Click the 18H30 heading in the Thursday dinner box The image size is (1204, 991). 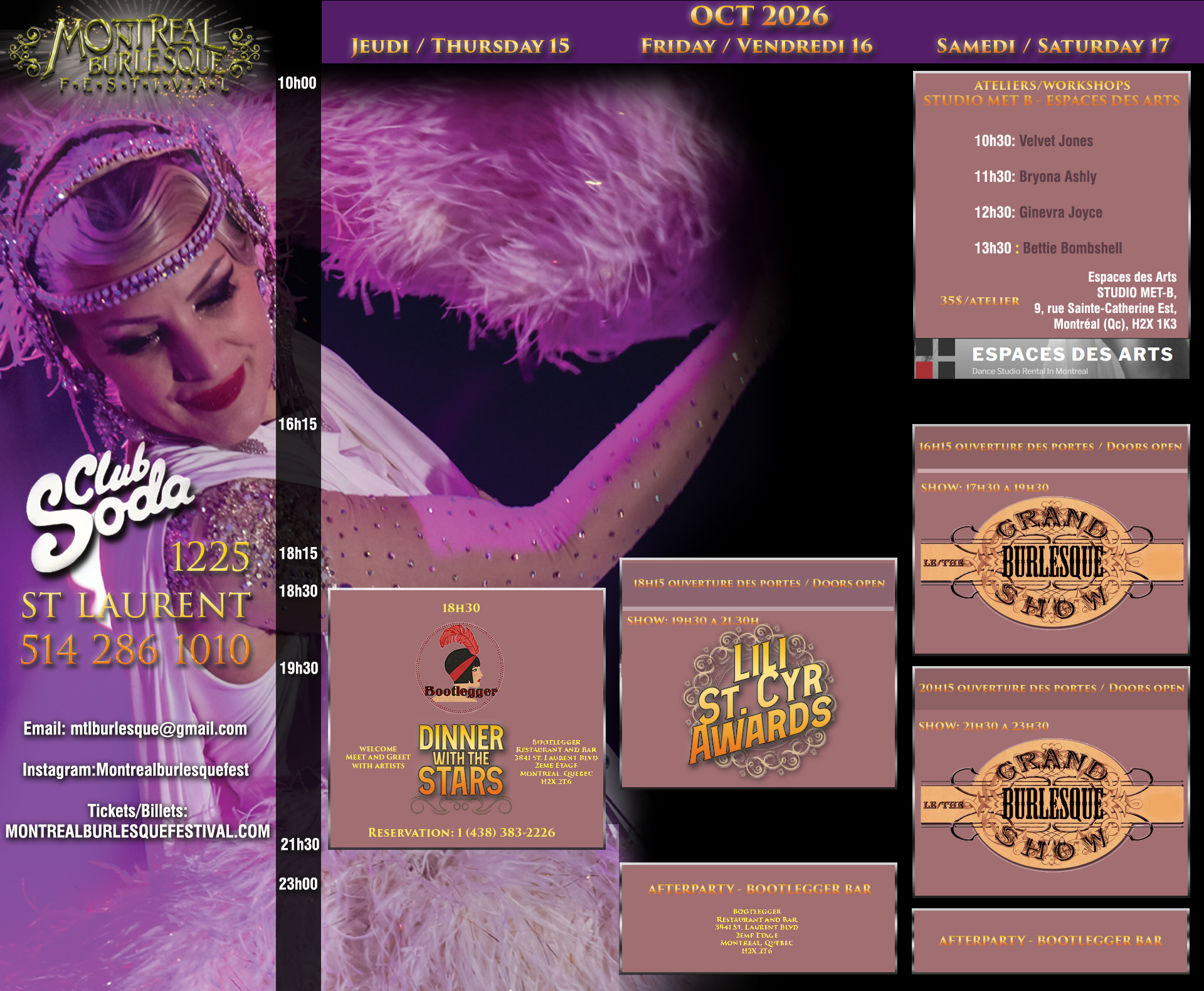click(x=461, y=608)
